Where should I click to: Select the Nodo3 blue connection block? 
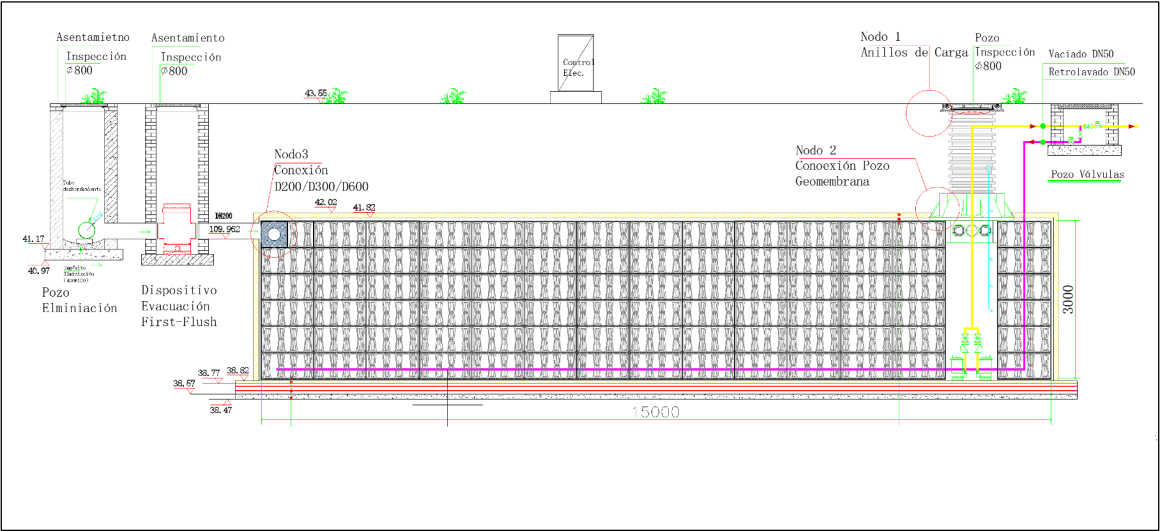pos(275,233)
